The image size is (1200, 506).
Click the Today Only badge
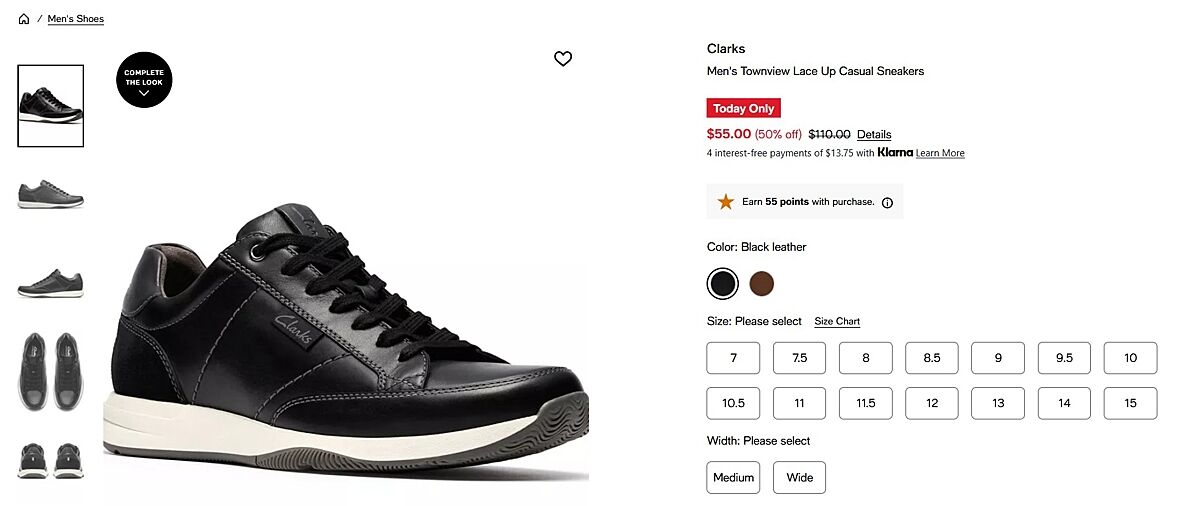pyautogui.click(x=743, y=108)
